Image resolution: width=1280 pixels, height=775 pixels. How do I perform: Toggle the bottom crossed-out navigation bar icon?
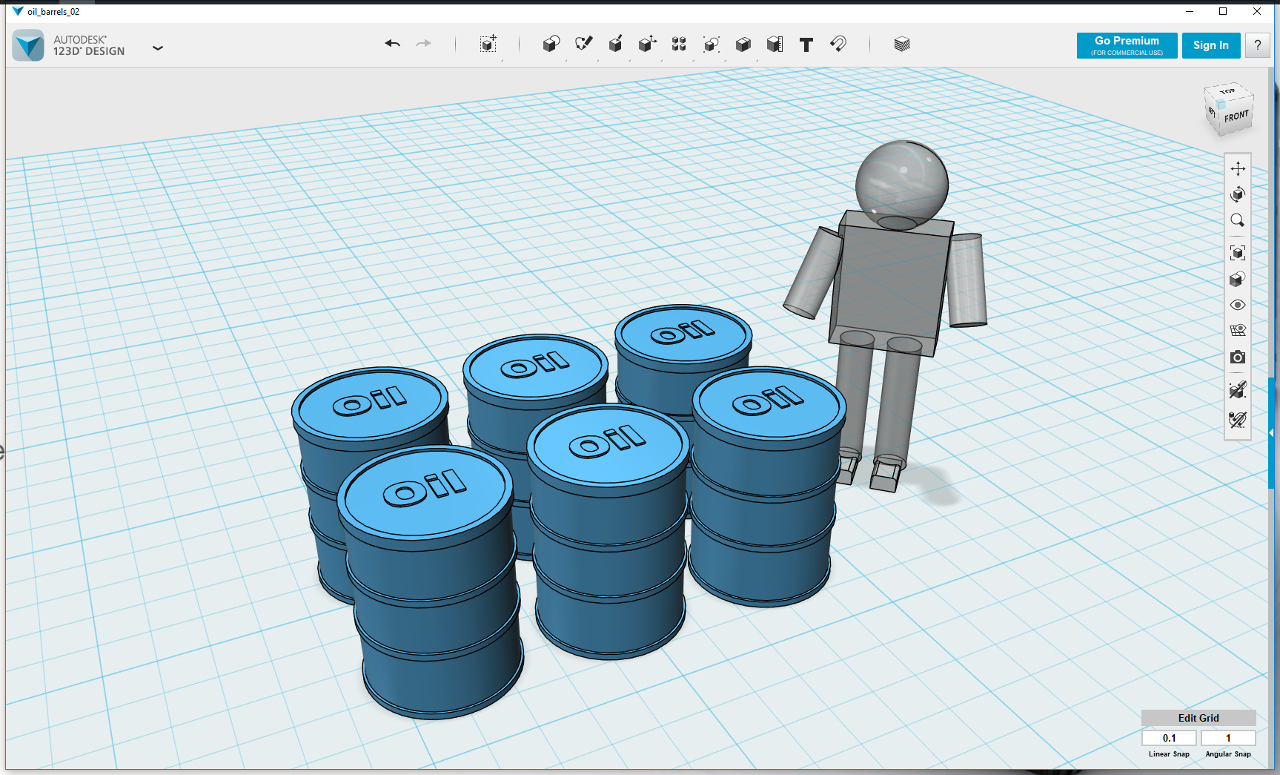point(1238,419)
